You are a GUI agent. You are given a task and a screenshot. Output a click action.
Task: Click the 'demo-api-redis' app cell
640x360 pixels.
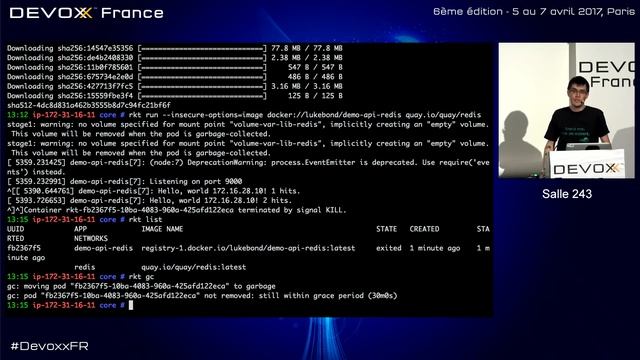pyautogui.click(x=103, y=248)
